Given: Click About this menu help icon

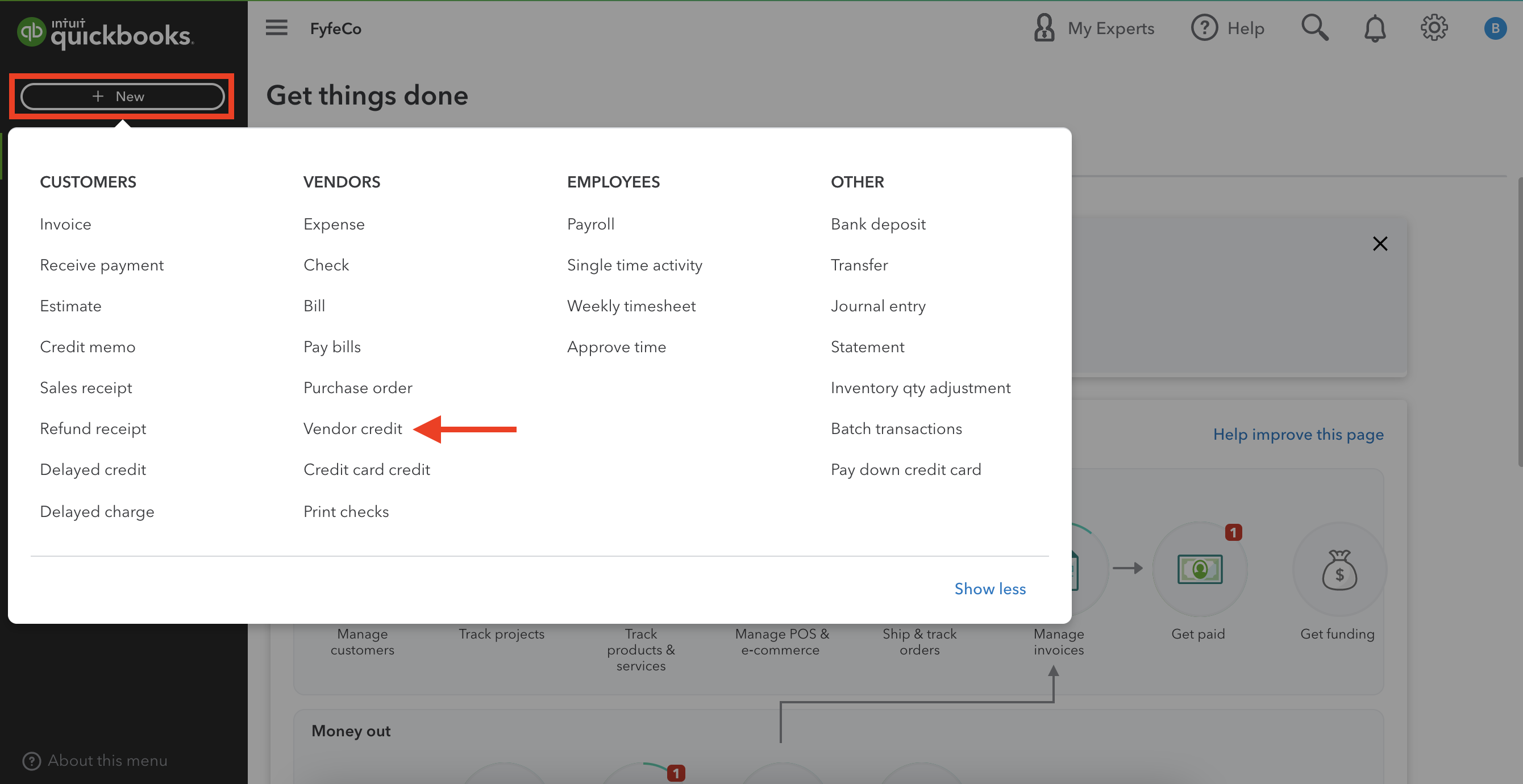Looking at the screenshot, I should 31,760.
